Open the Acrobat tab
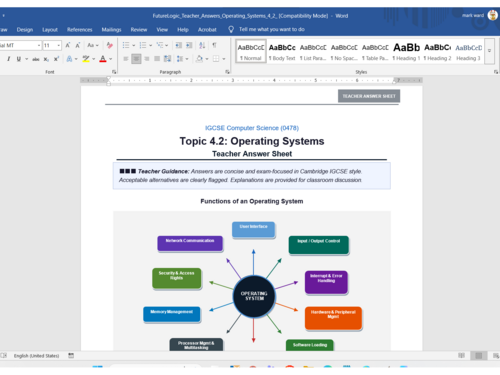Viewport: 500px width, 375px height. coord(207,30)
